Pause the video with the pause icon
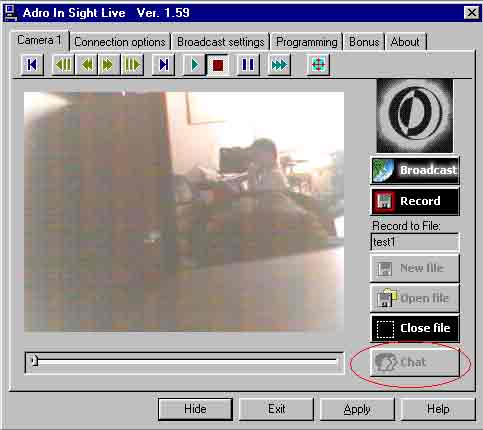This screenshot has width=483, height=430. [x=248, y=65]
